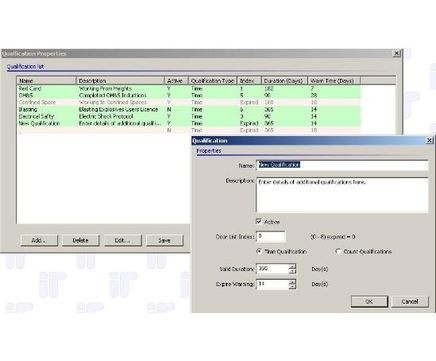Decrease Expire Warning with down spinner arrow
This screenshot has height=361, width=436.
292,287
